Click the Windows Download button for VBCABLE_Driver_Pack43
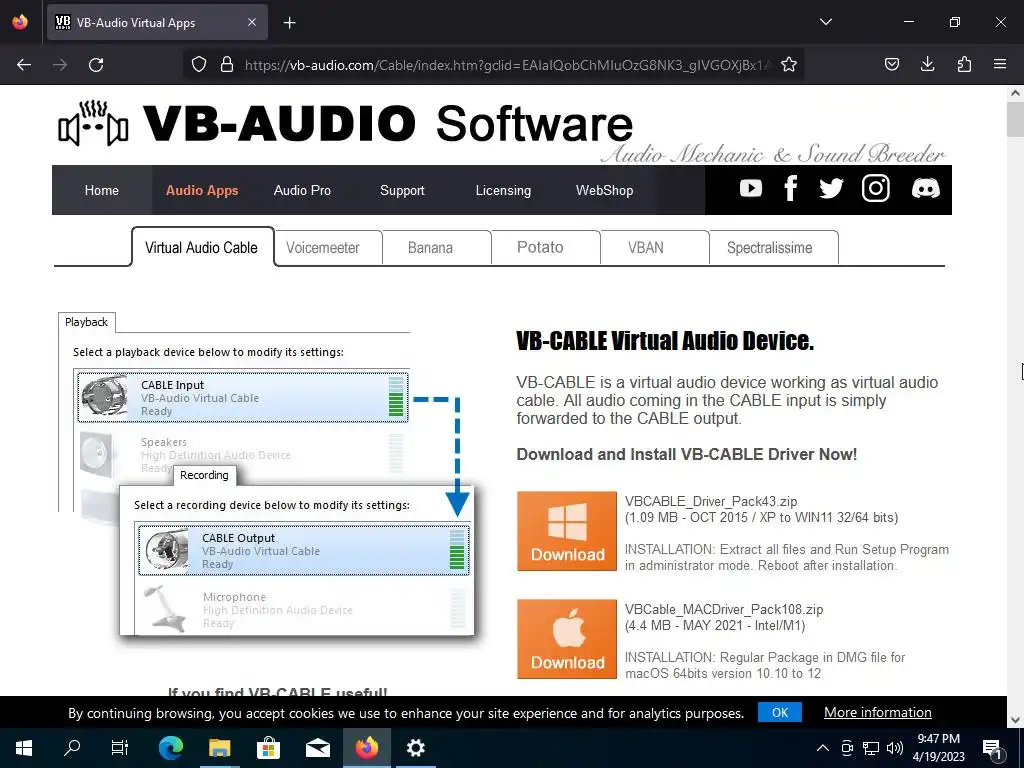Image resolution: width=1024 pixels, height=768 pixels. coord(567,531)
